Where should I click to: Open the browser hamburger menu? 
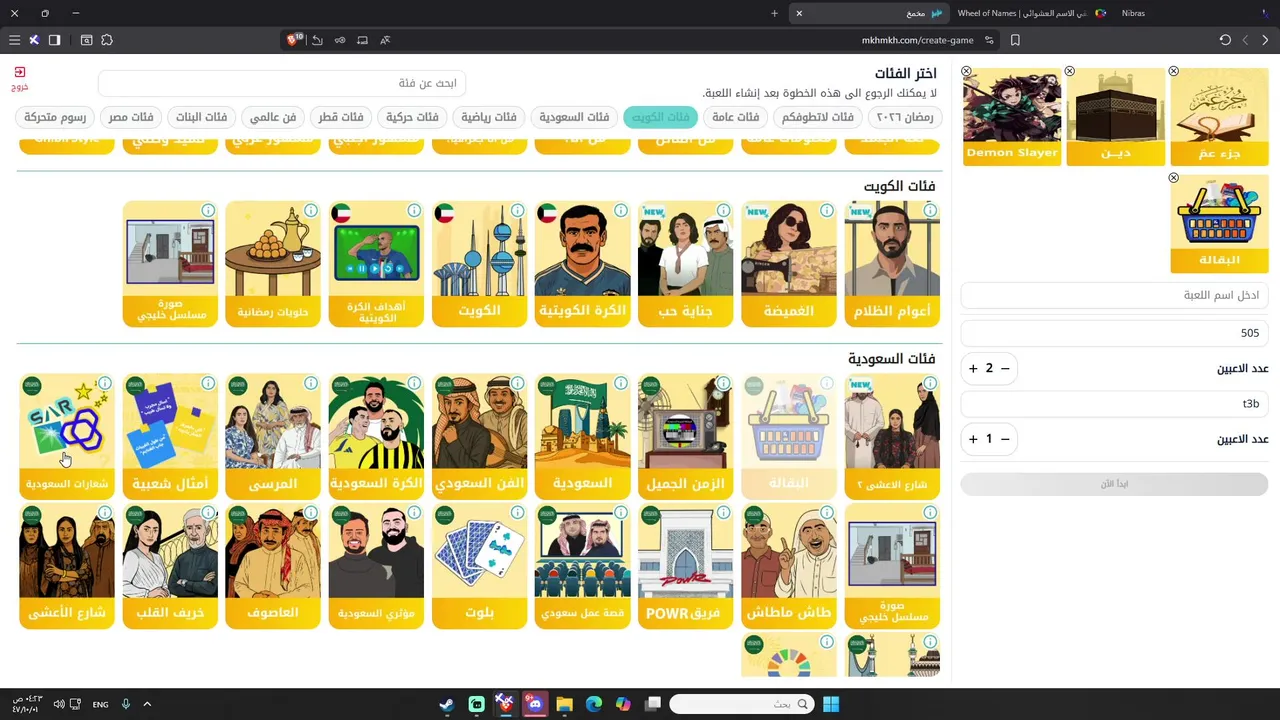click(14, 40)
